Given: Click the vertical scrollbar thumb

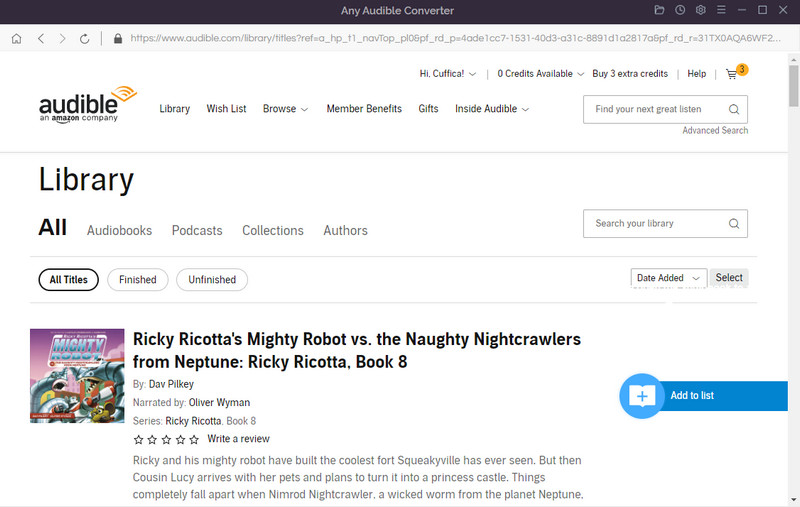Looking at the screenshot, I should (793, 86).
